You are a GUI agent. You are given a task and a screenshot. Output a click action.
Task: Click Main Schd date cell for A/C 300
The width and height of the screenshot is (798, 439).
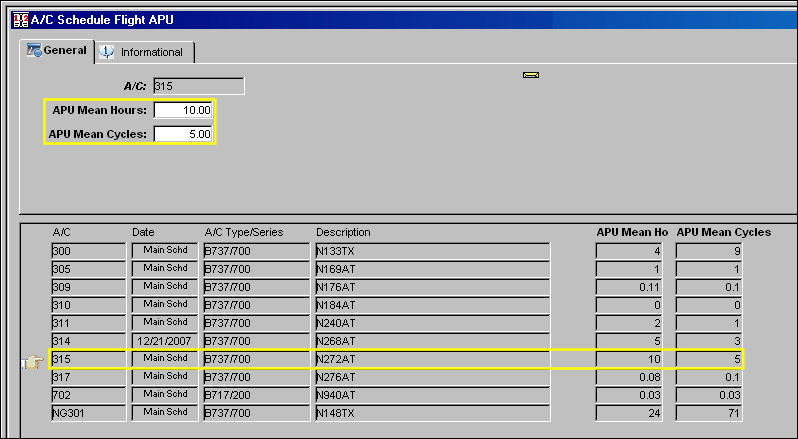(165, 251)
